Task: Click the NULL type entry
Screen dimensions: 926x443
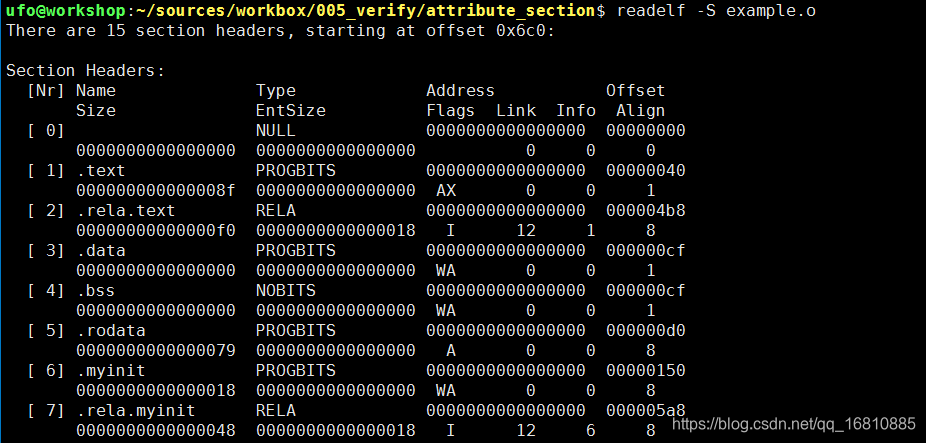Action: tap(275, 131)
